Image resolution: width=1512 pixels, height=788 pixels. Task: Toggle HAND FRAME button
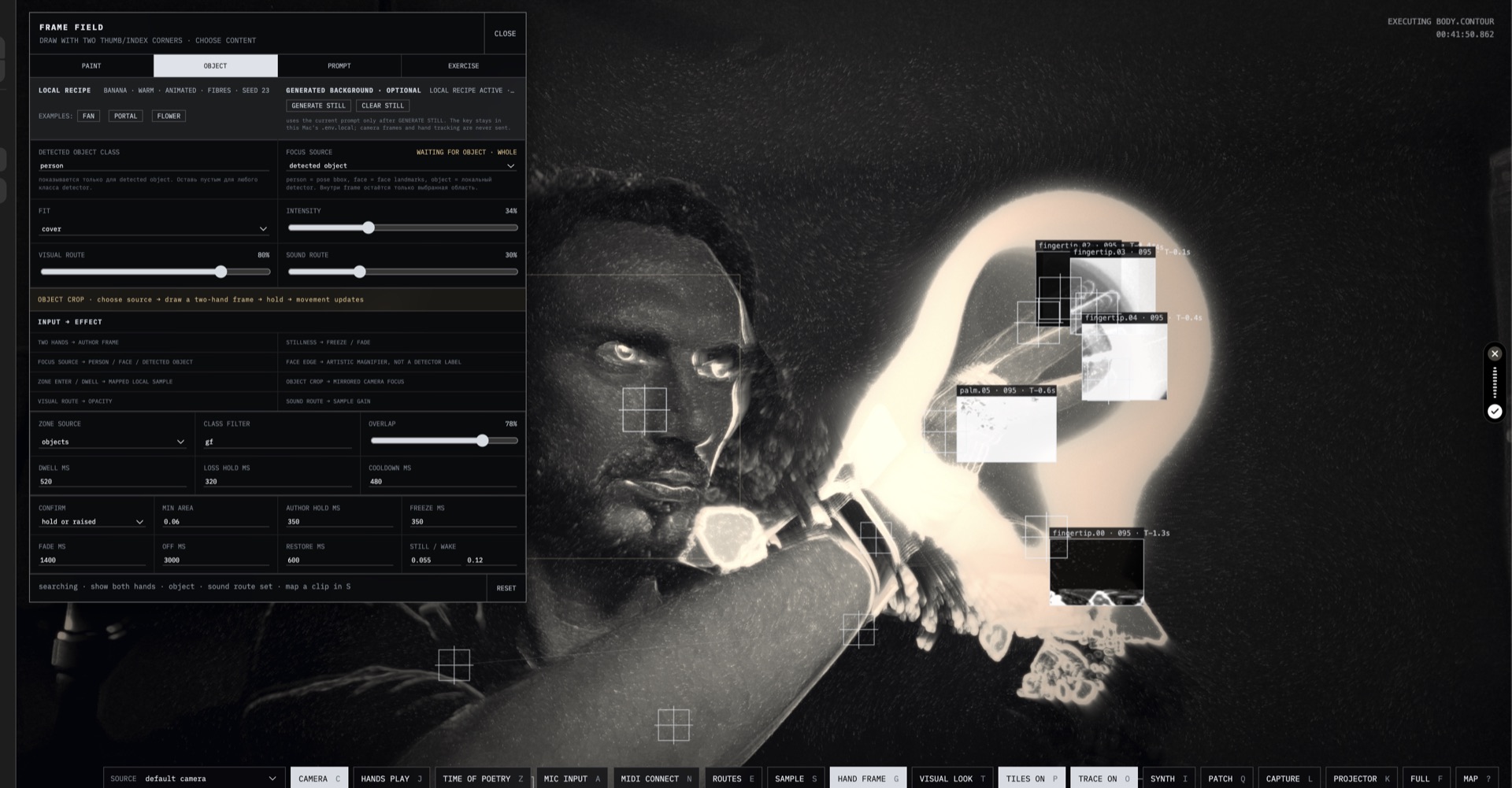coord(868,779)
